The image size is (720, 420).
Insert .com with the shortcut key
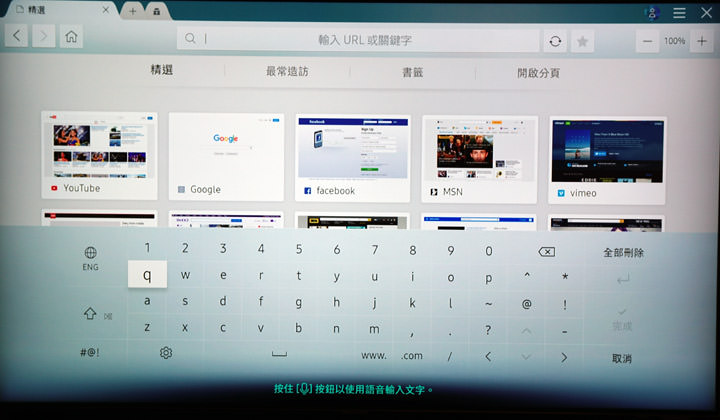point(411,355)
